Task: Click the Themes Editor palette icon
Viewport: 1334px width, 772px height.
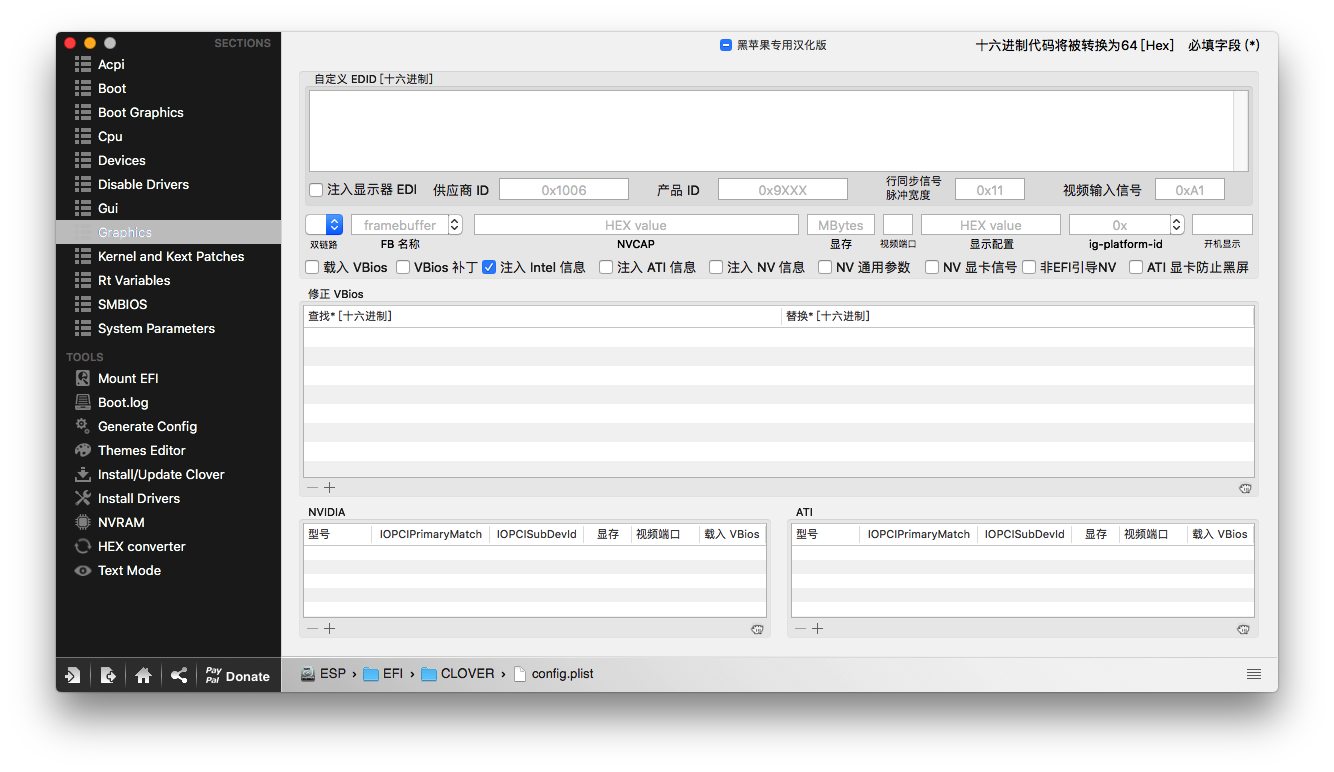Action: 83,450
